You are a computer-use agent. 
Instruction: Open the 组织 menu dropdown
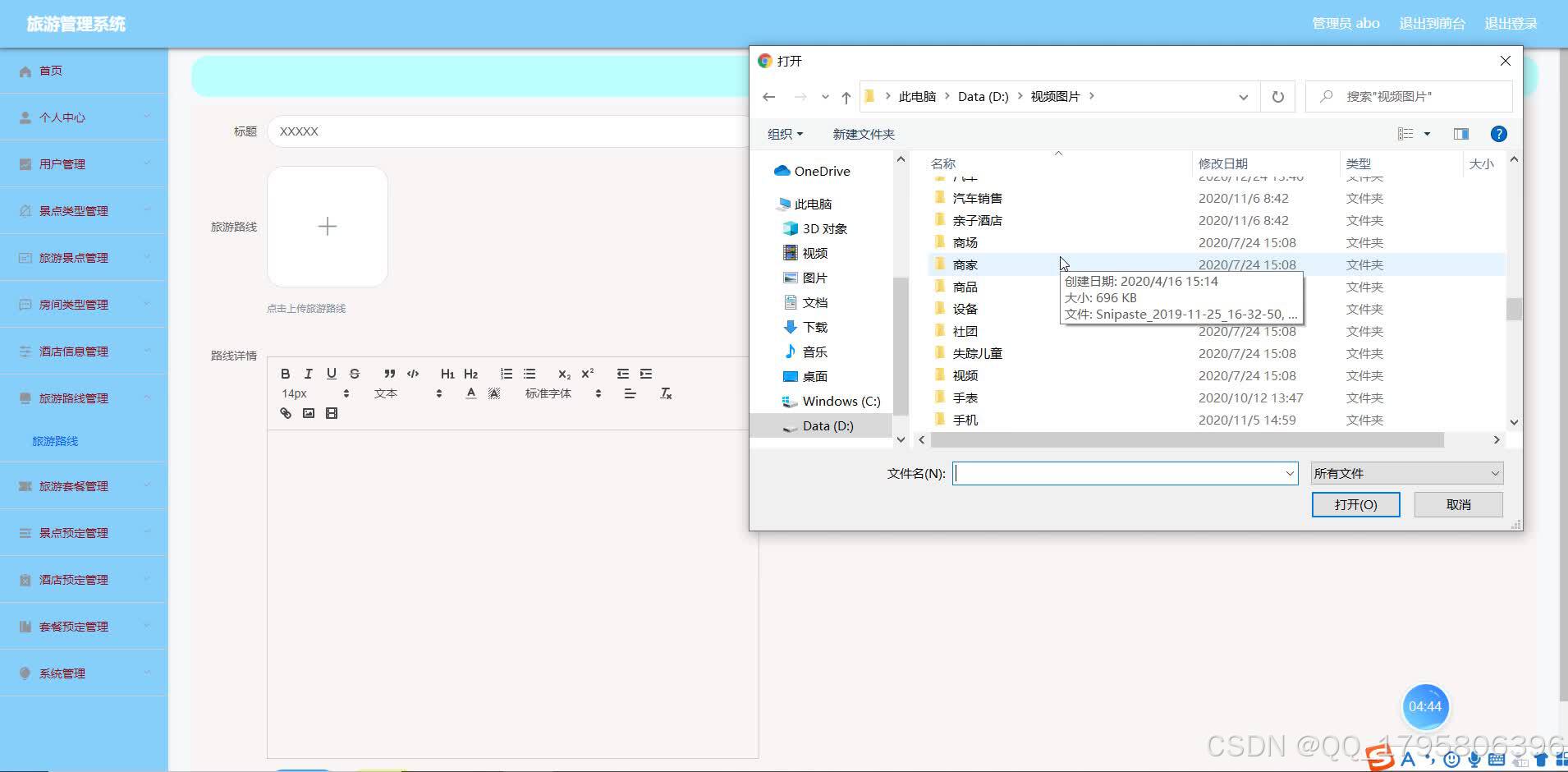(785, 134)
